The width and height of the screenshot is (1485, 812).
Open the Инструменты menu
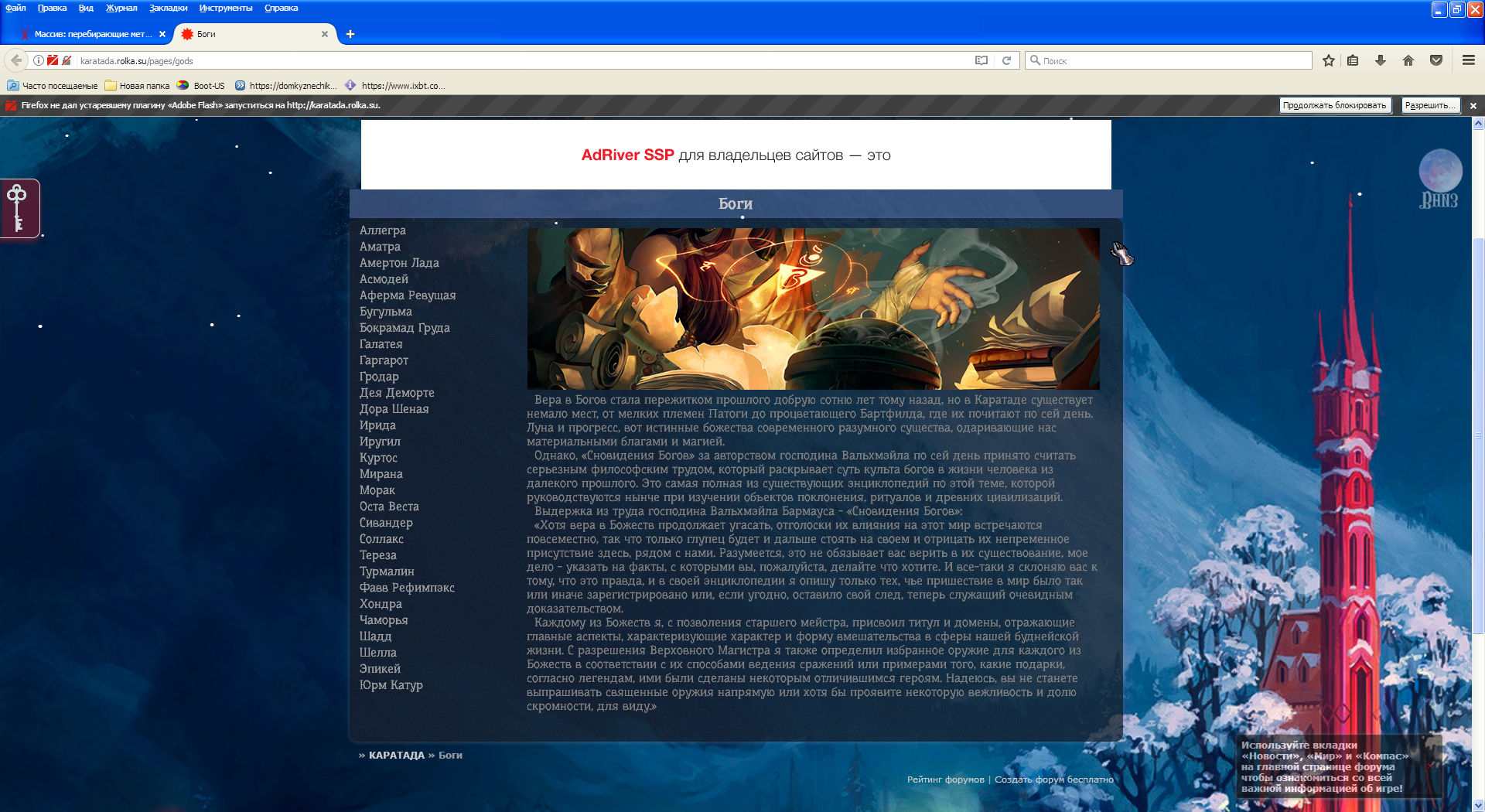226,8
